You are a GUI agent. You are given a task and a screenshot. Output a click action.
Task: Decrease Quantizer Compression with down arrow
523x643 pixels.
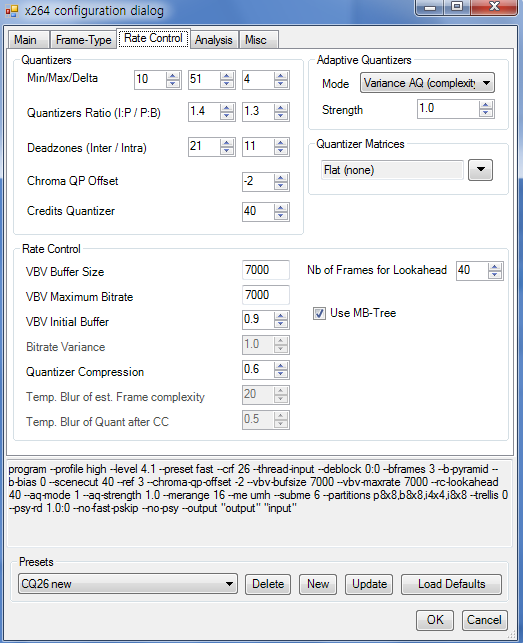point(281,374)
